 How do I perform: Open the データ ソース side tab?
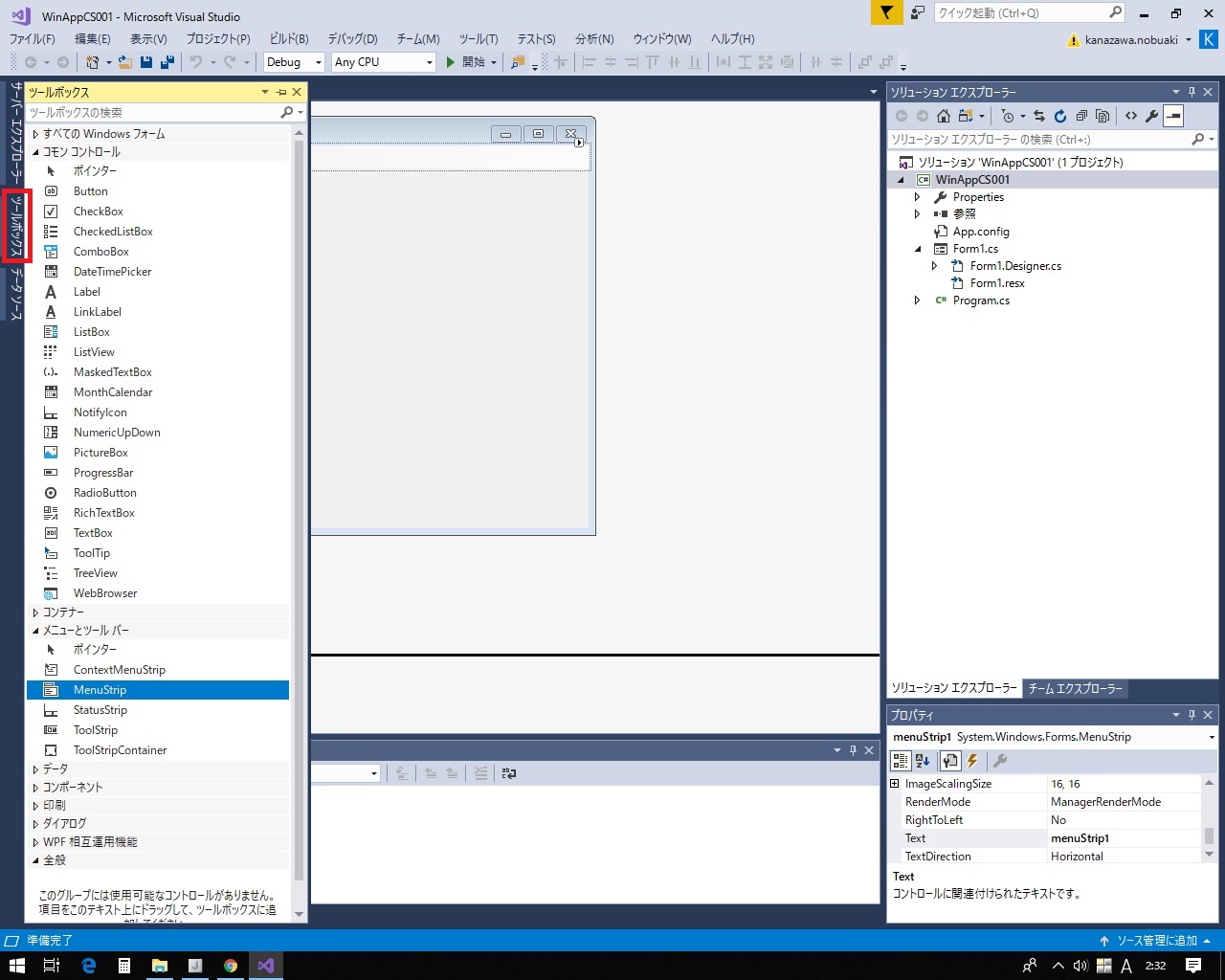16,294
